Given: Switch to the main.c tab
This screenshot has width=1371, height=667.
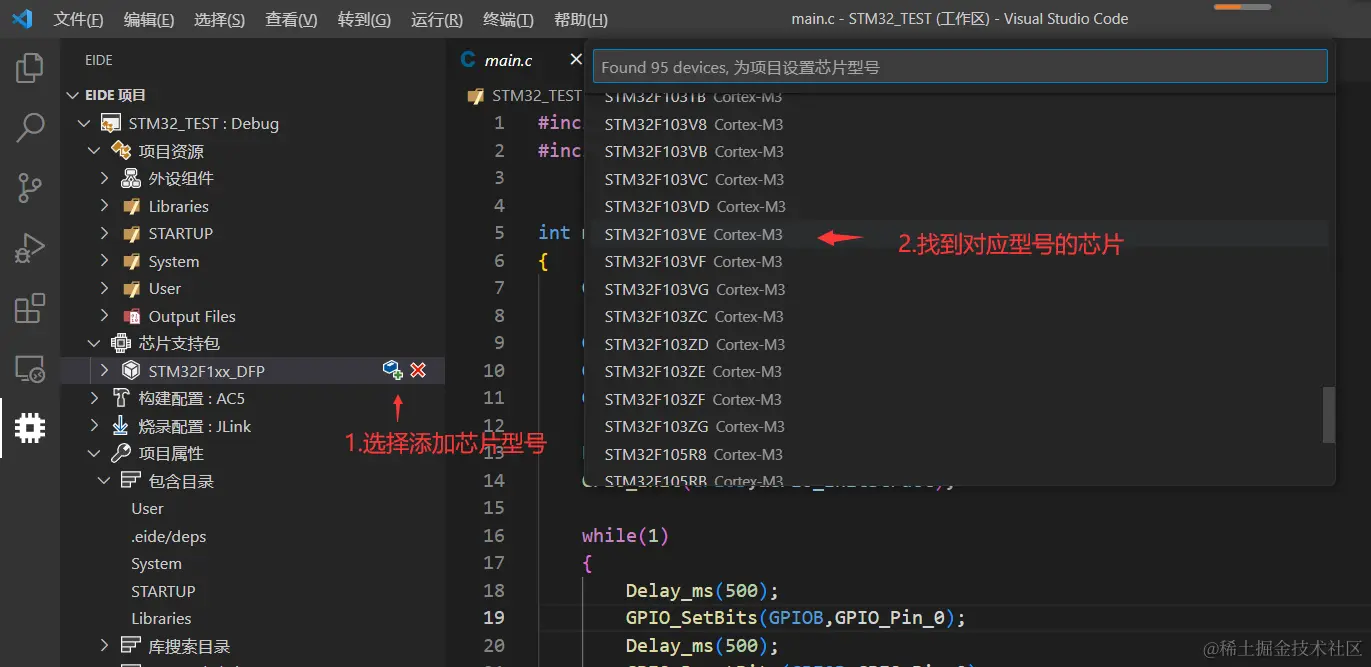Looking at the screenshot, I should pyautogui.click(x=509, y=60).
